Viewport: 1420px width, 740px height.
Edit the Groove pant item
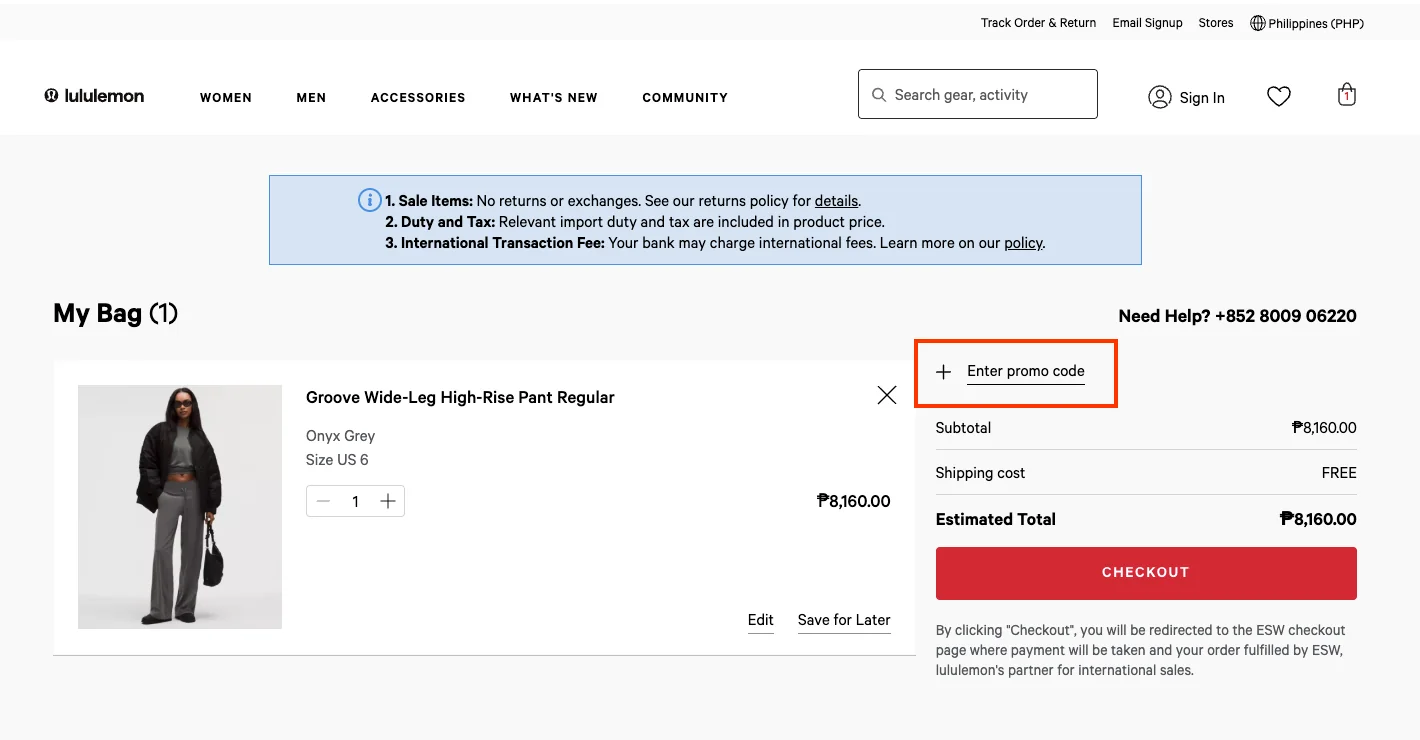761,620
